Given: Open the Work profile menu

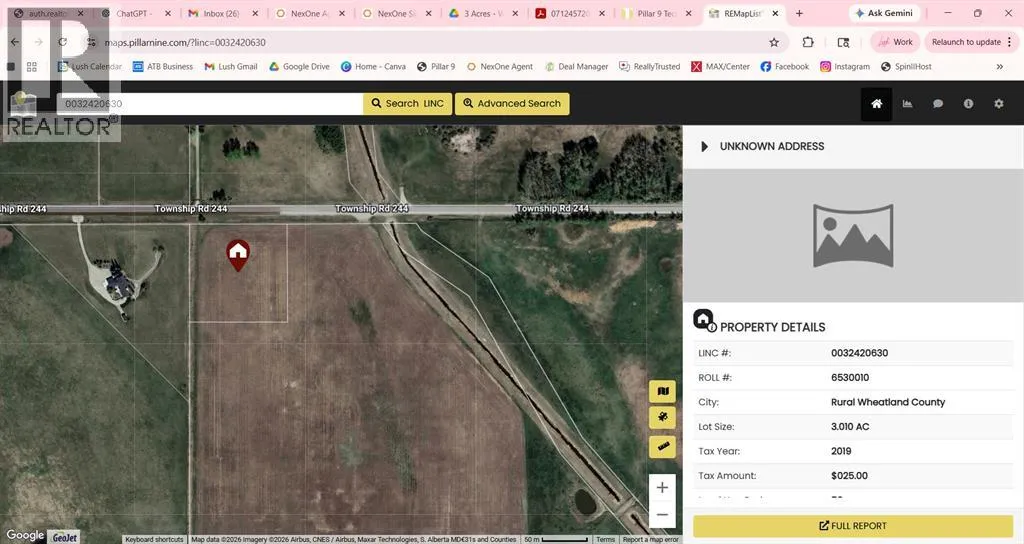Looking at the screenshot, I should click(x=894, y=42).
